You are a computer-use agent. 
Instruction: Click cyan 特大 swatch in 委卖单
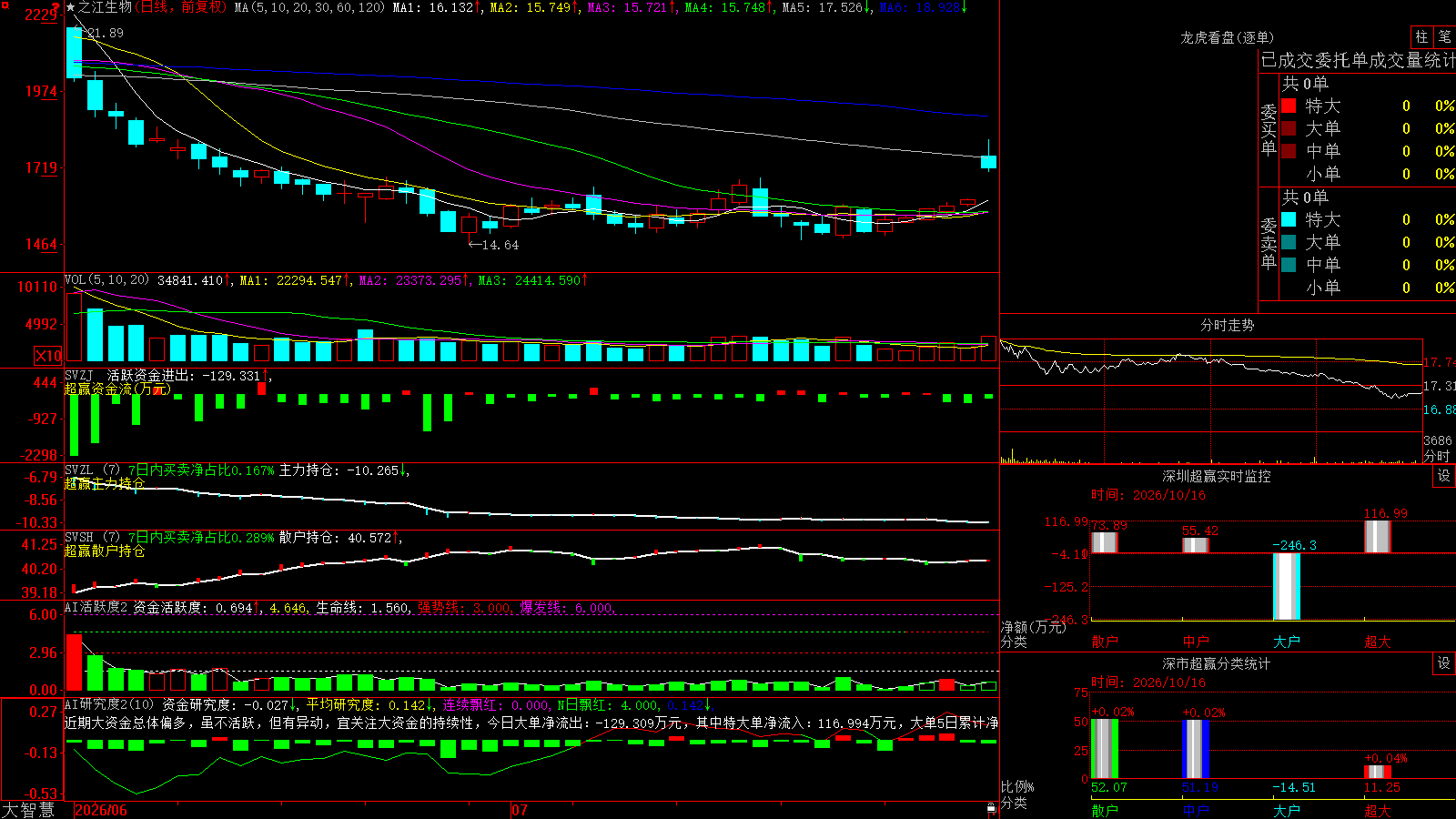pos(1289,219)
